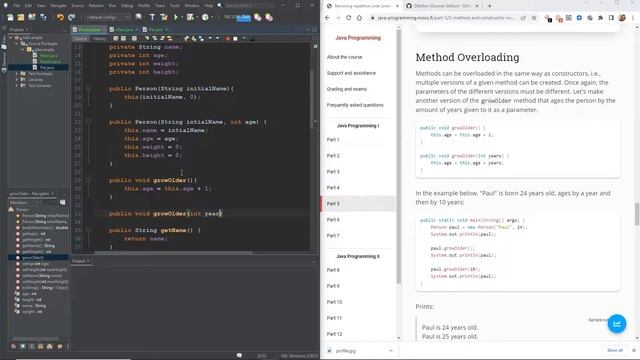
Task: Click the Java Programming sidebar title
Action: 358,38
